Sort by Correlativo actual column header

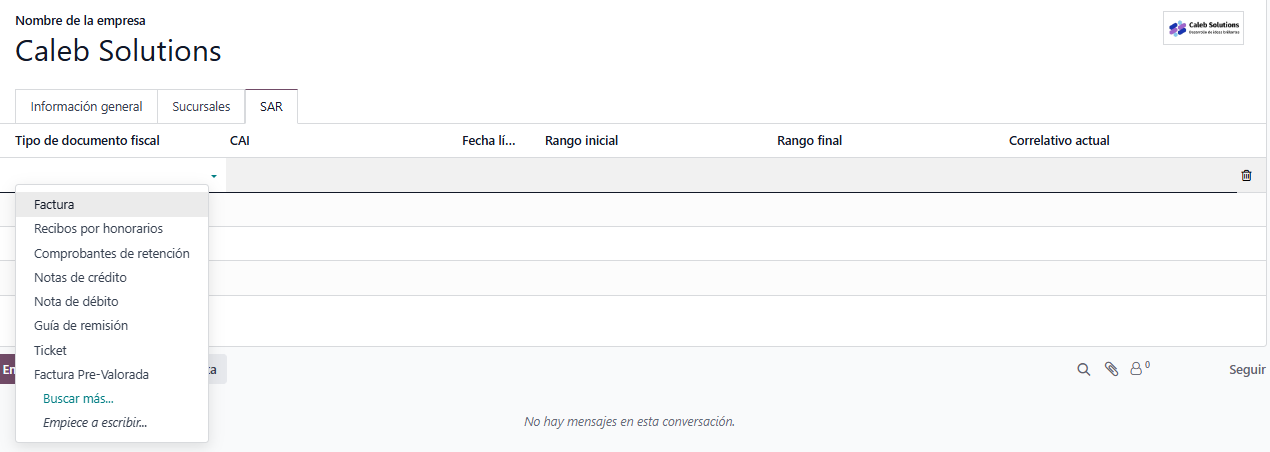click(x=1059, y=140)
